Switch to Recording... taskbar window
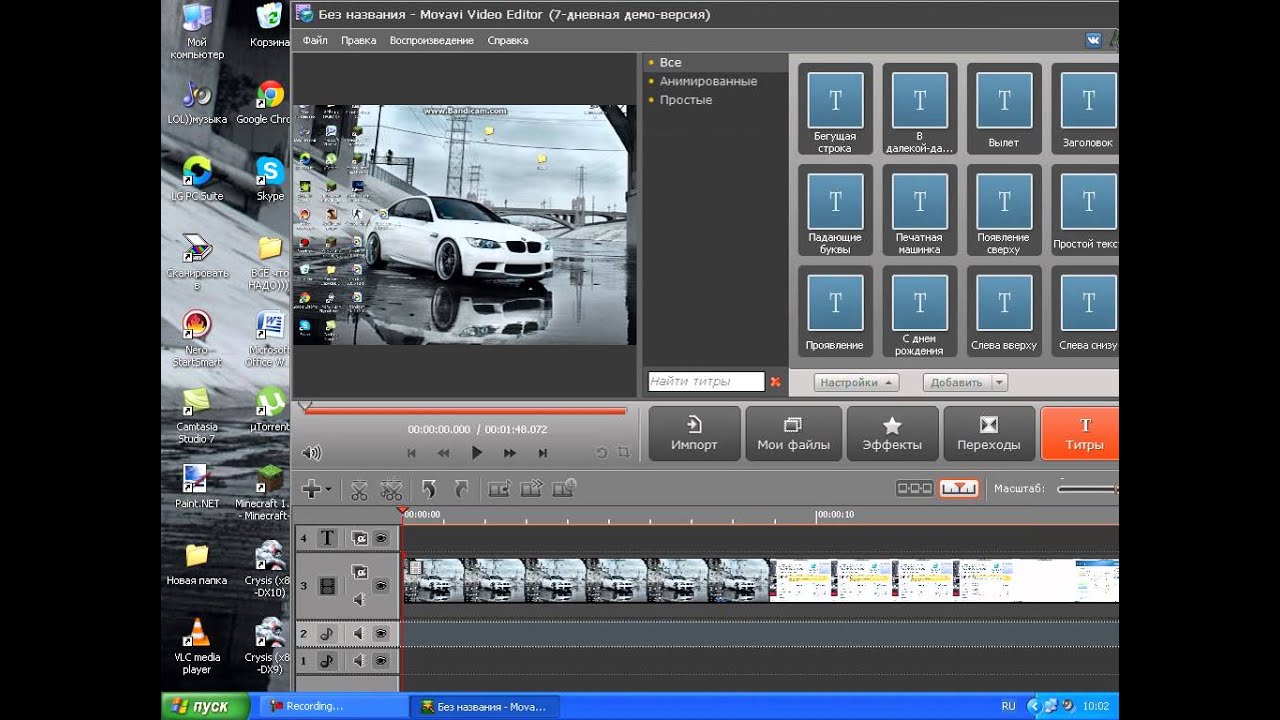This screenshot has width=1280, height=720. pos(334,706)
